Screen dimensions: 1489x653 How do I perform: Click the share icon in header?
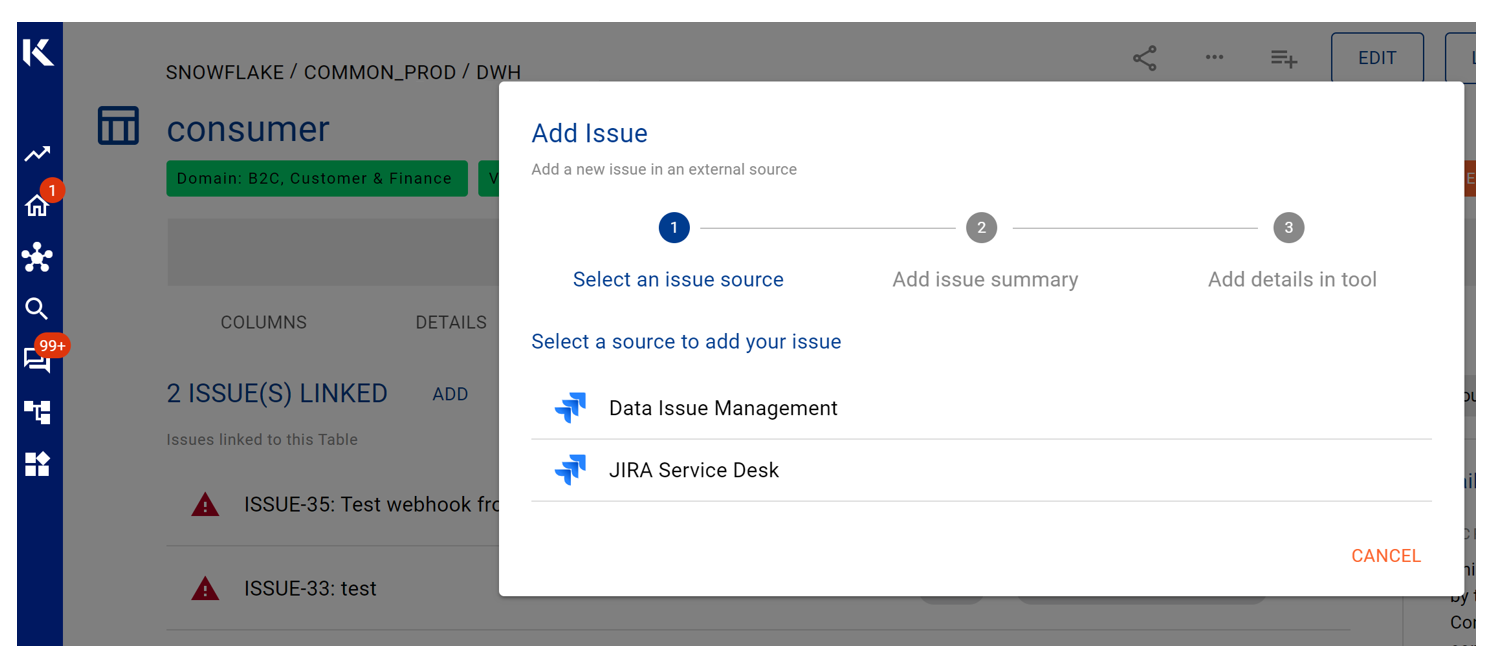point(1144,58)
